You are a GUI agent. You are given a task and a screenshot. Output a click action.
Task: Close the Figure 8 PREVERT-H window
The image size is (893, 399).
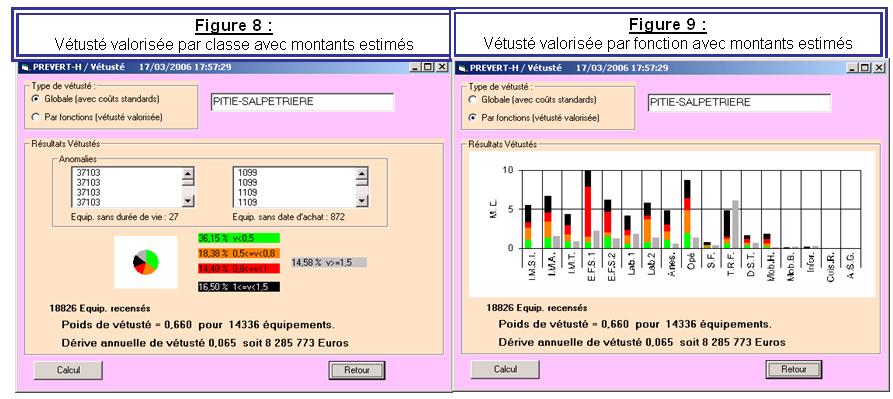(441, 67)
